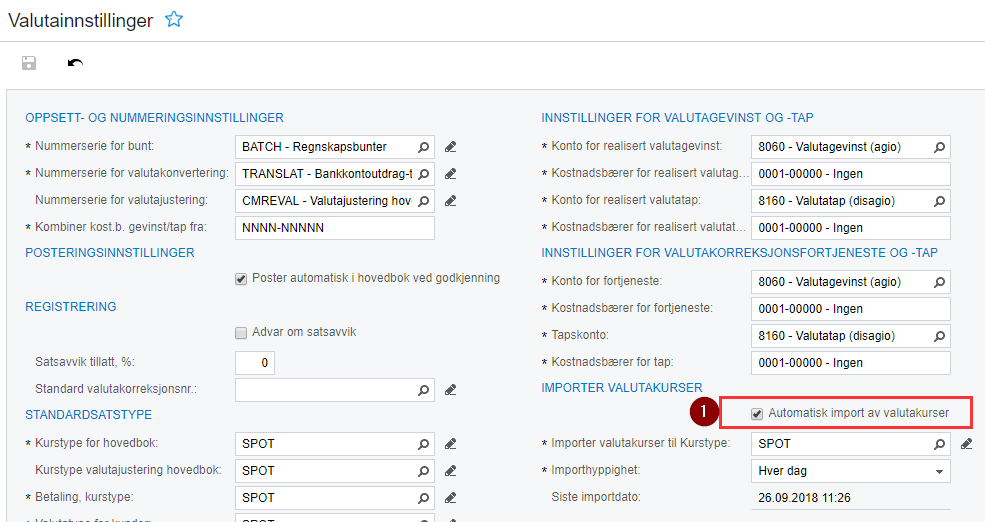Click the Valutainnstillinger page title
This screenshot has height=522, width=985.
[80, 21]
